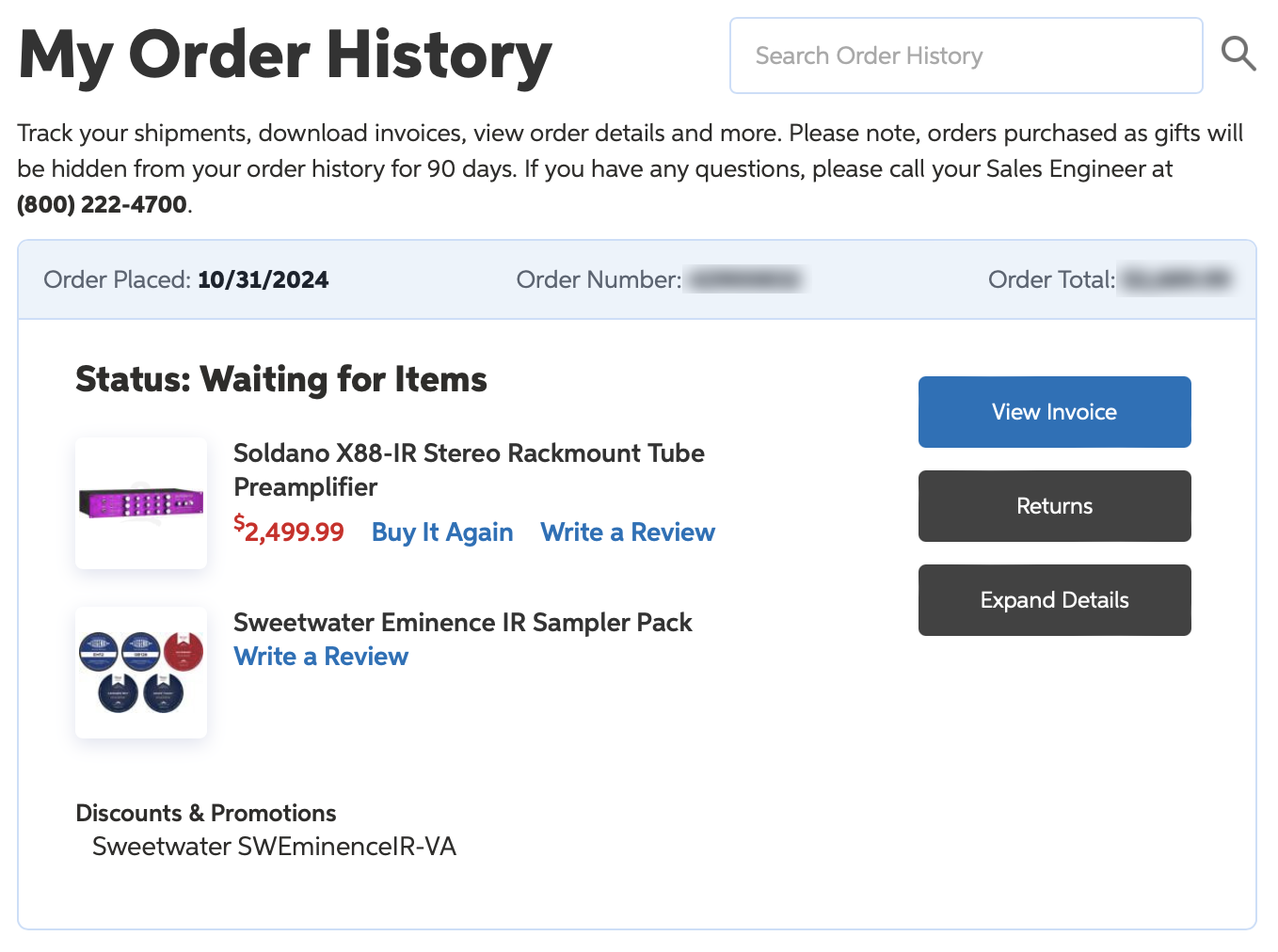Viewport: 1278px width, 952px height.
Task: Open the Eminence IR Sampler Pack thumbnail
Action: pos(141,673)
